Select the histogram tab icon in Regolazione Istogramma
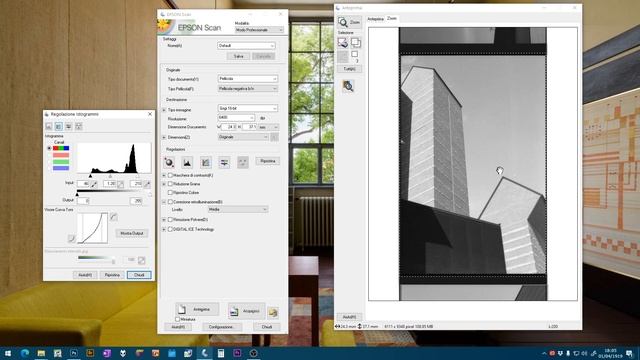The image size is (640, 360). [x=58, y=126]
